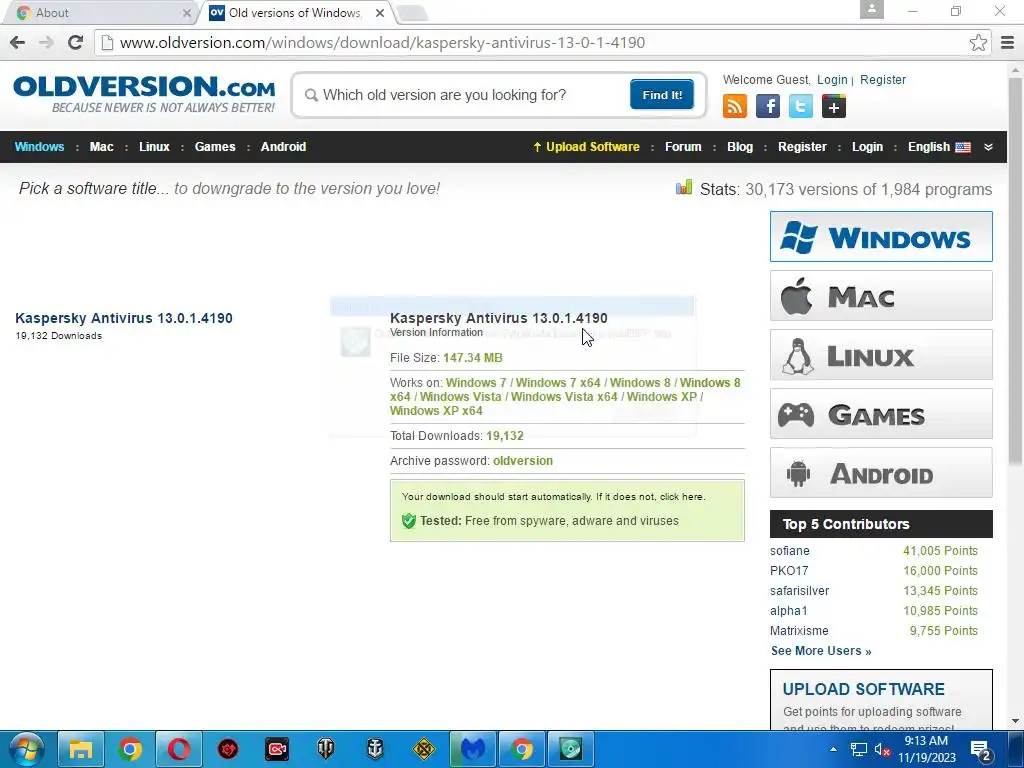Screen dimensions: 1024x768
Task: Click the stats bar chart icon
Action: point(684,188)
